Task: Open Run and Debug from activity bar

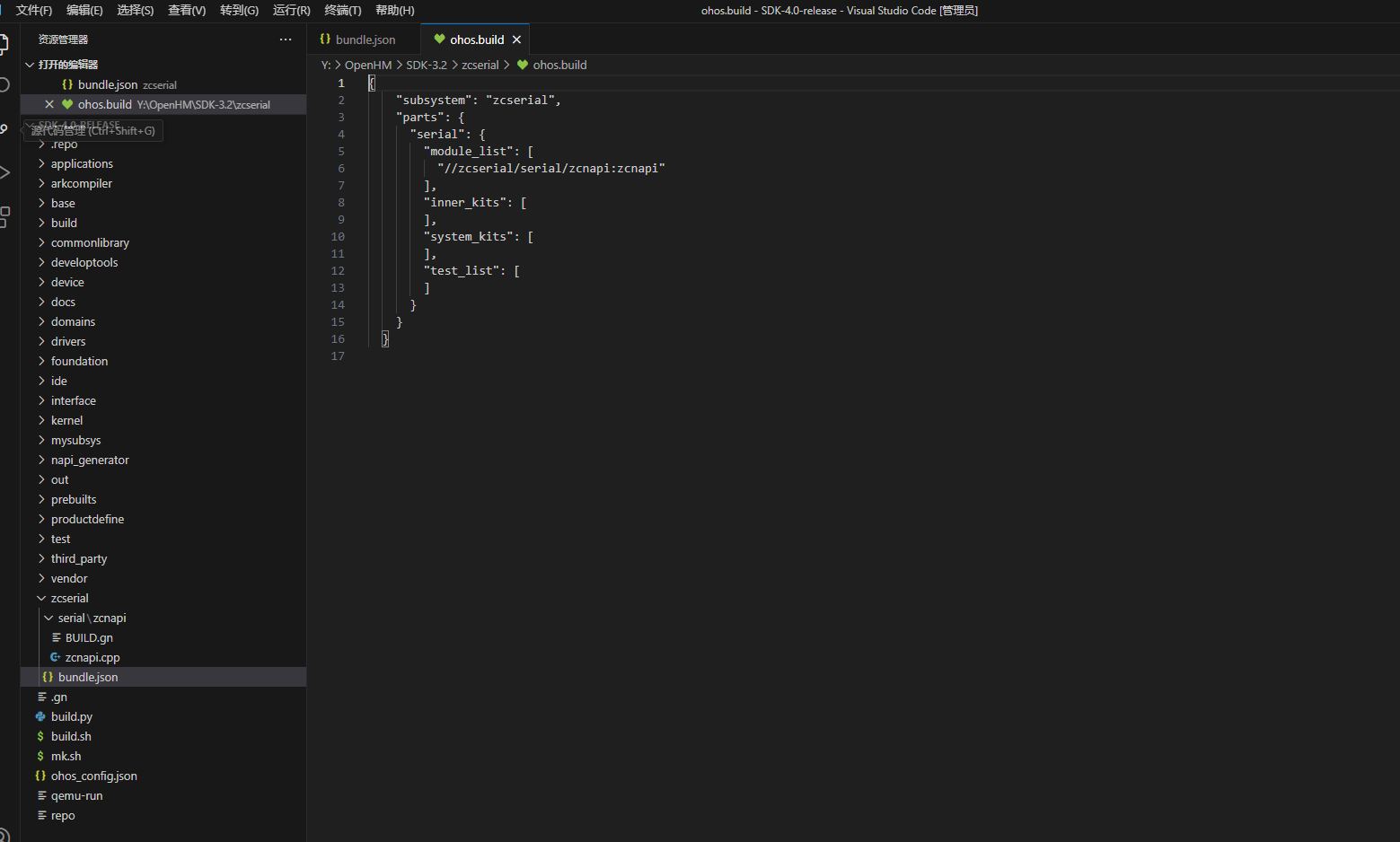Action: tap(4, 172)
